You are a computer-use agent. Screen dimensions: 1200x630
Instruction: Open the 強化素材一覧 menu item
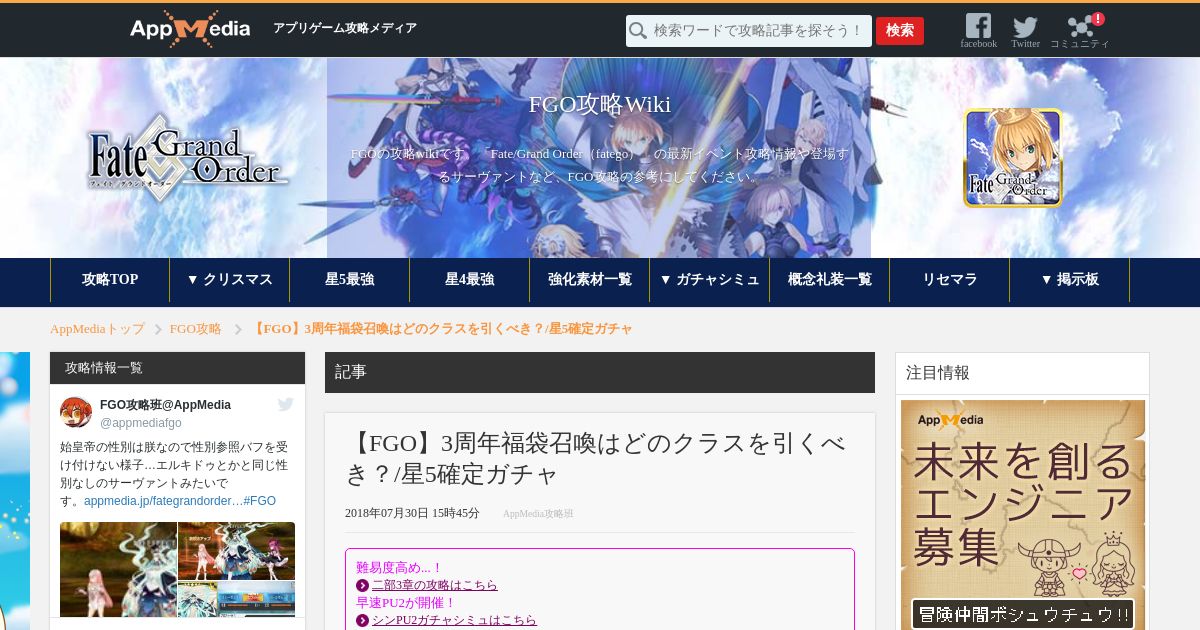(590, 280)
